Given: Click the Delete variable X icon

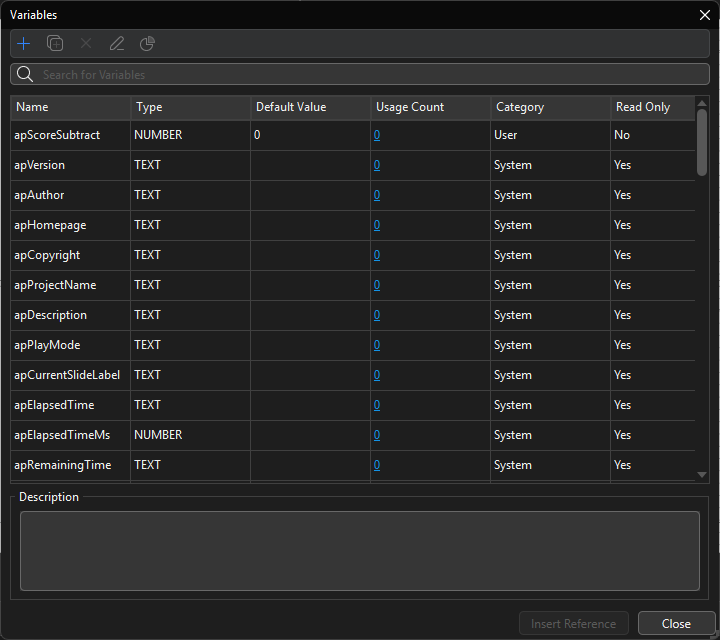Looking at the screenshot, I should [x=86, y=44].
